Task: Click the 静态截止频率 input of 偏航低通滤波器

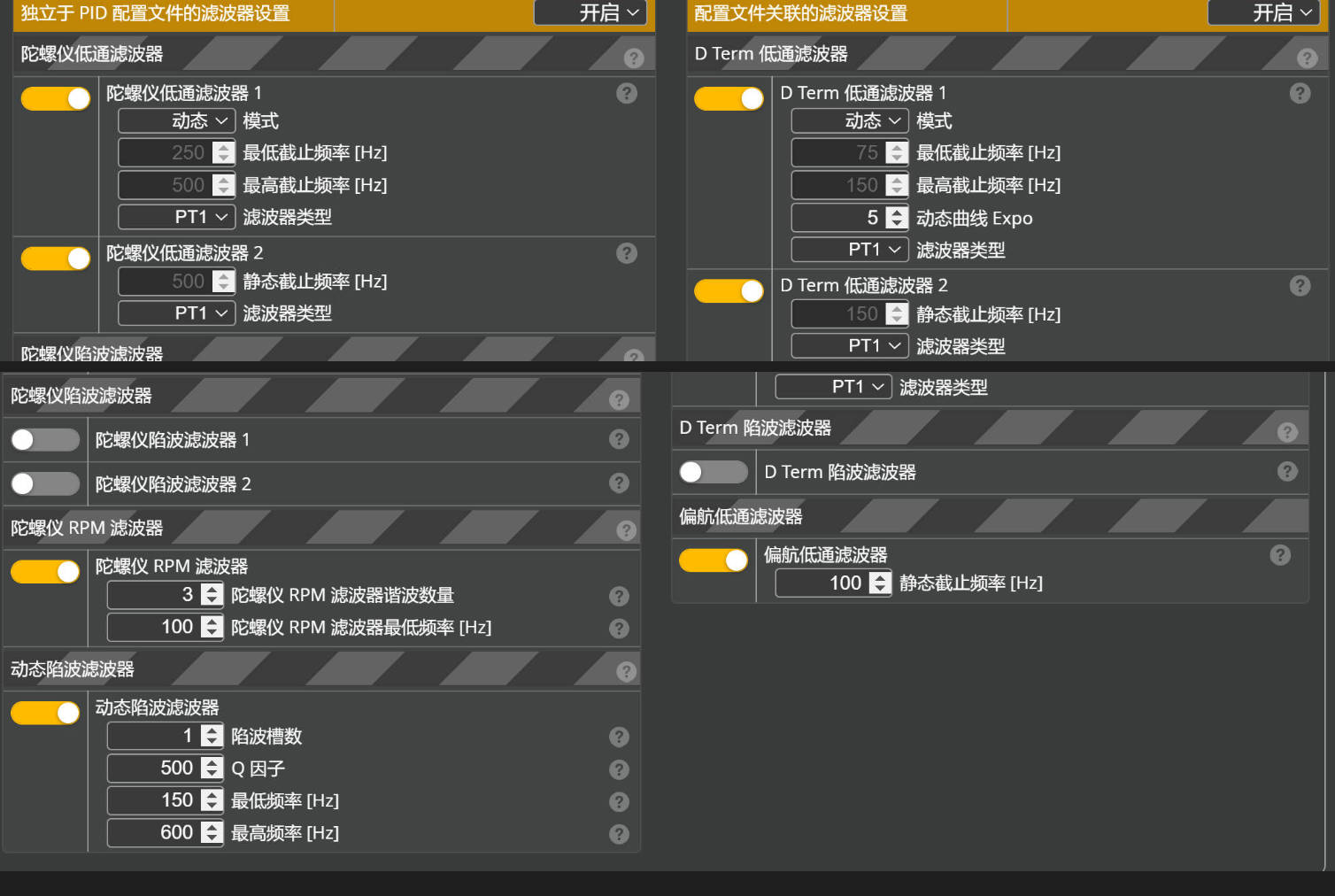Action: (x=832, y=583)
